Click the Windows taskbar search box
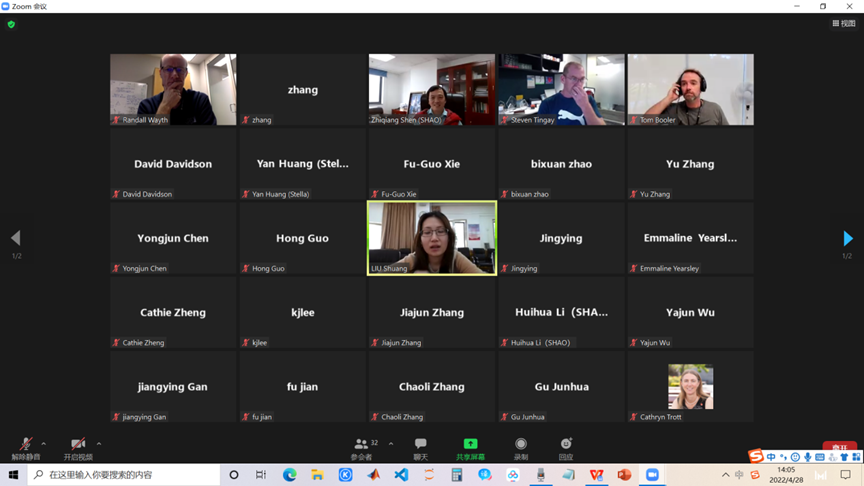Screen dimensions: 864x486 tap(124, 475)
